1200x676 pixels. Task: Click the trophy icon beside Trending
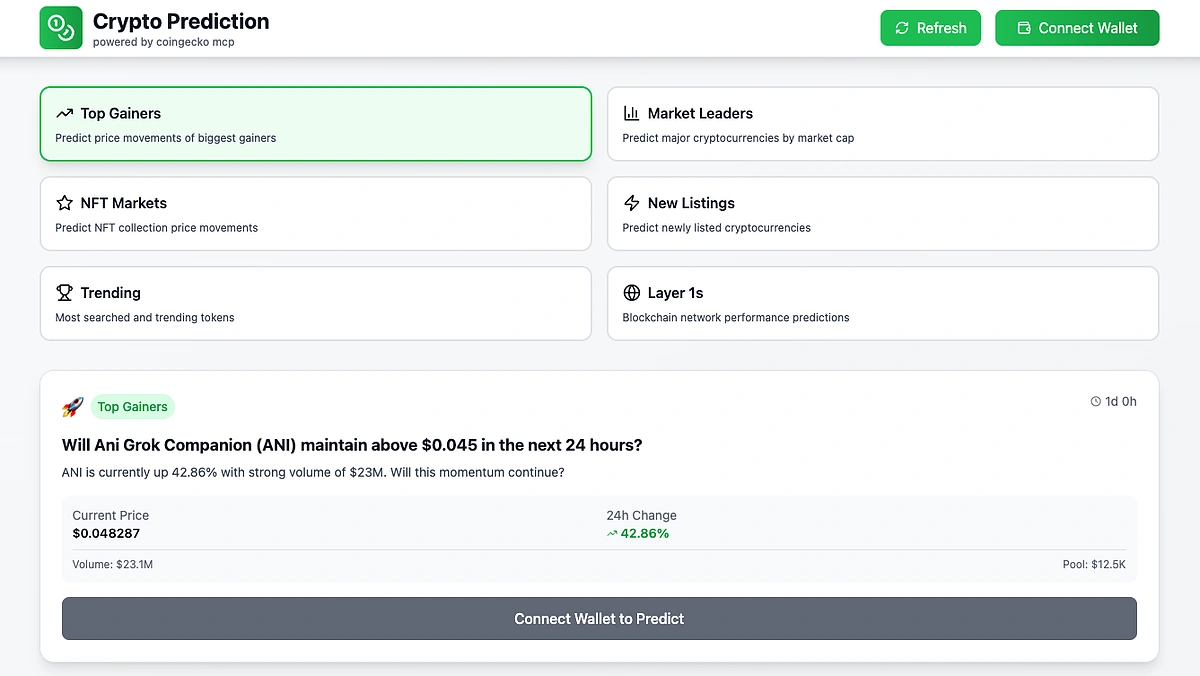(x=65, y=293)
